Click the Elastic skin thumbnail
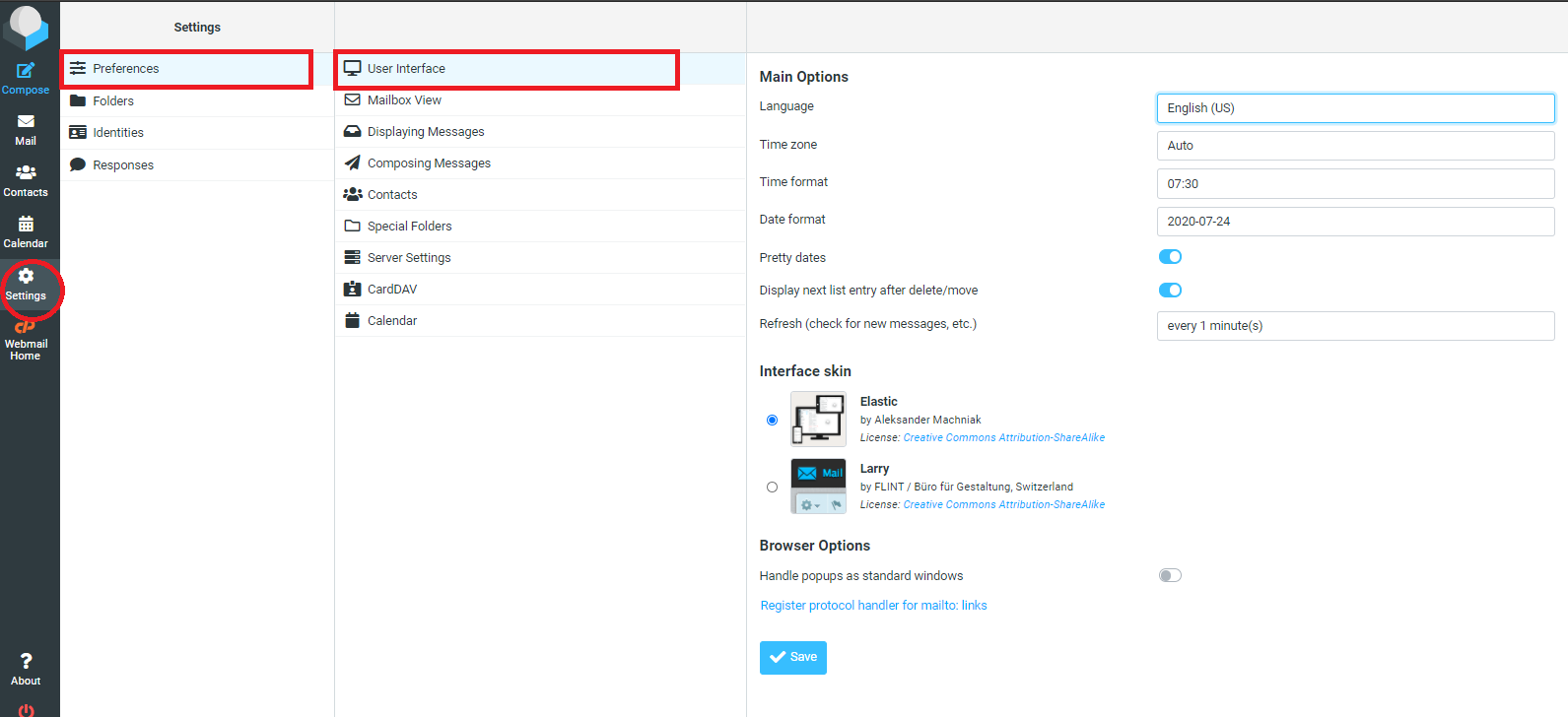The height and width of the screenshot is (717, 1568). point(818,420)
